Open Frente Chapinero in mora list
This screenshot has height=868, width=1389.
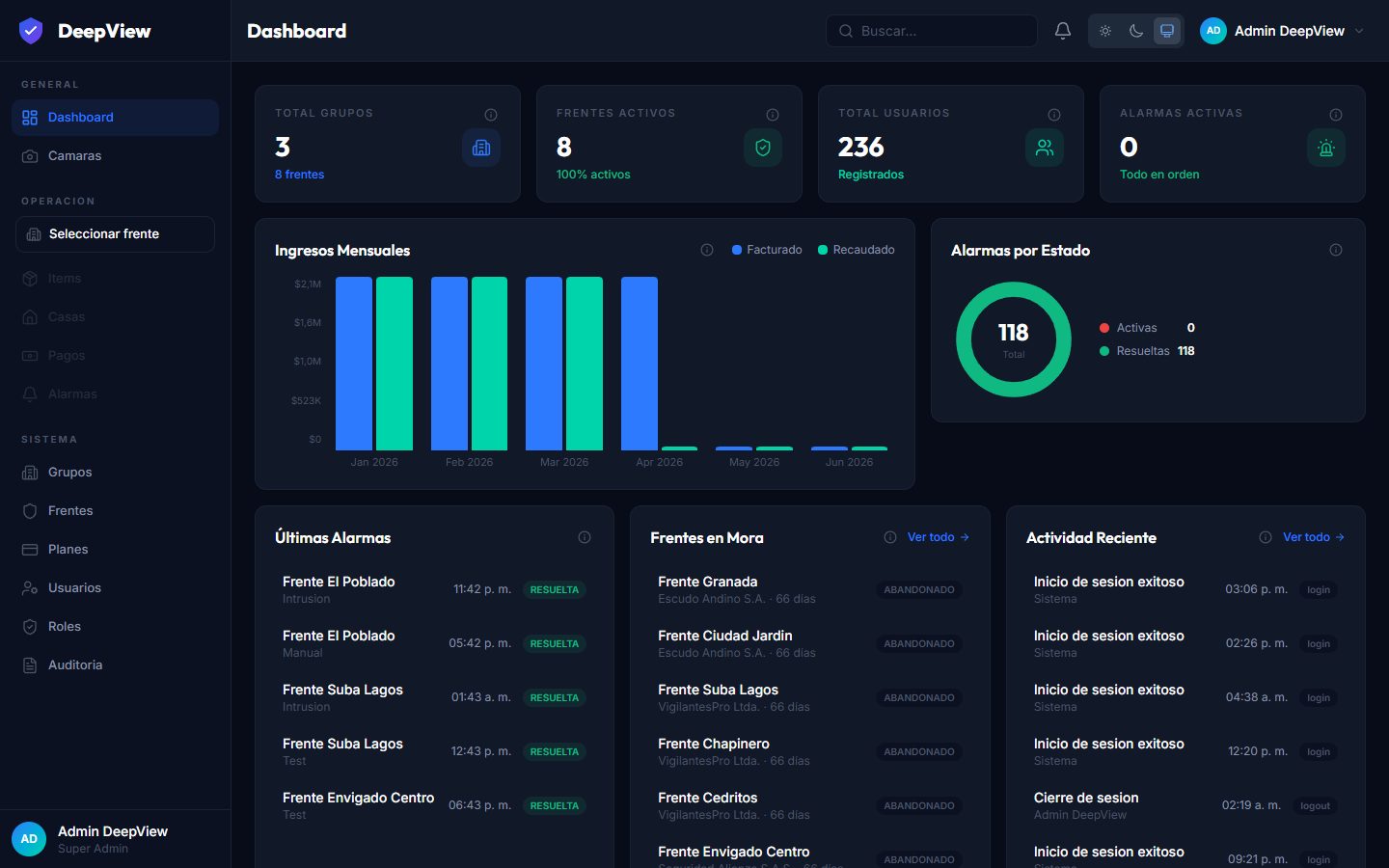pyautogui.click(x=810, y=751)
